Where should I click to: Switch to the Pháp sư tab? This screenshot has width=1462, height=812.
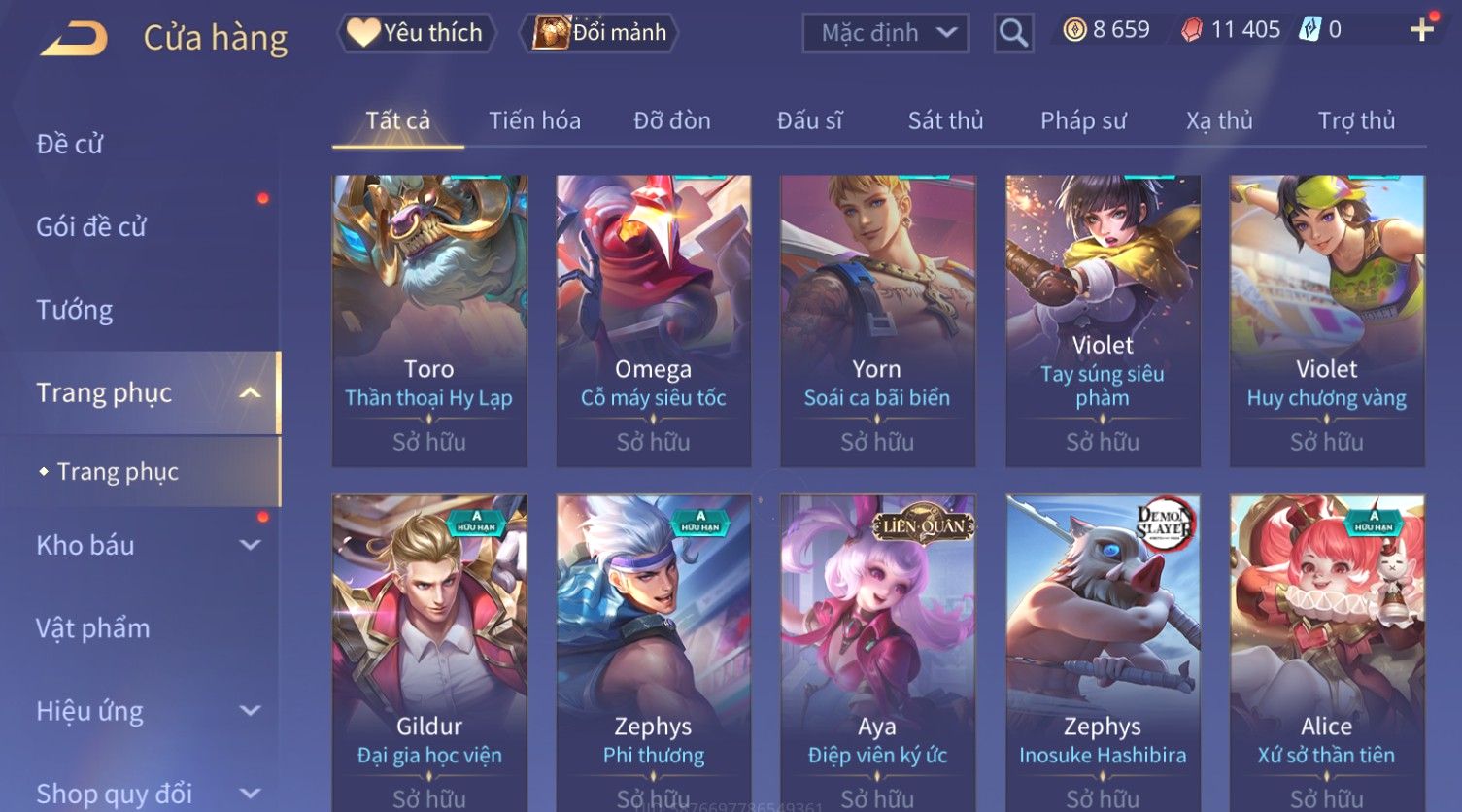1083,120
